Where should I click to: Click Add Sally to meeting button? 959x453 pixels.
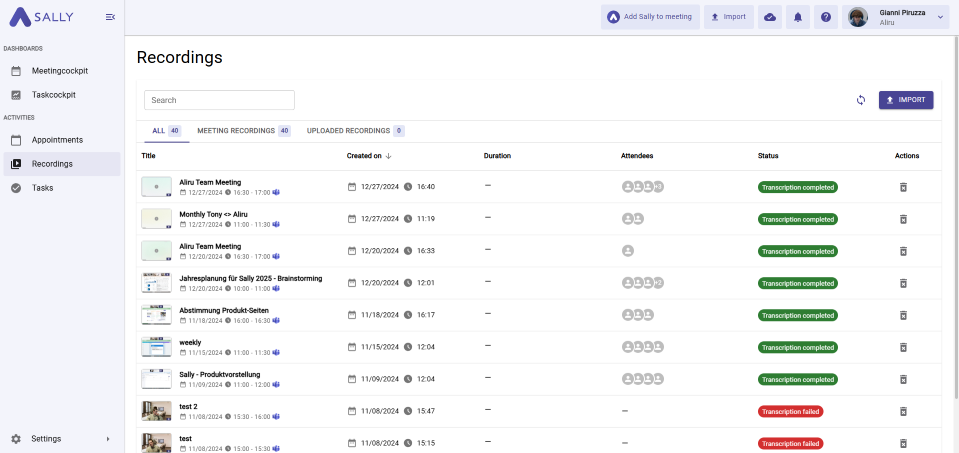[650, 17]
